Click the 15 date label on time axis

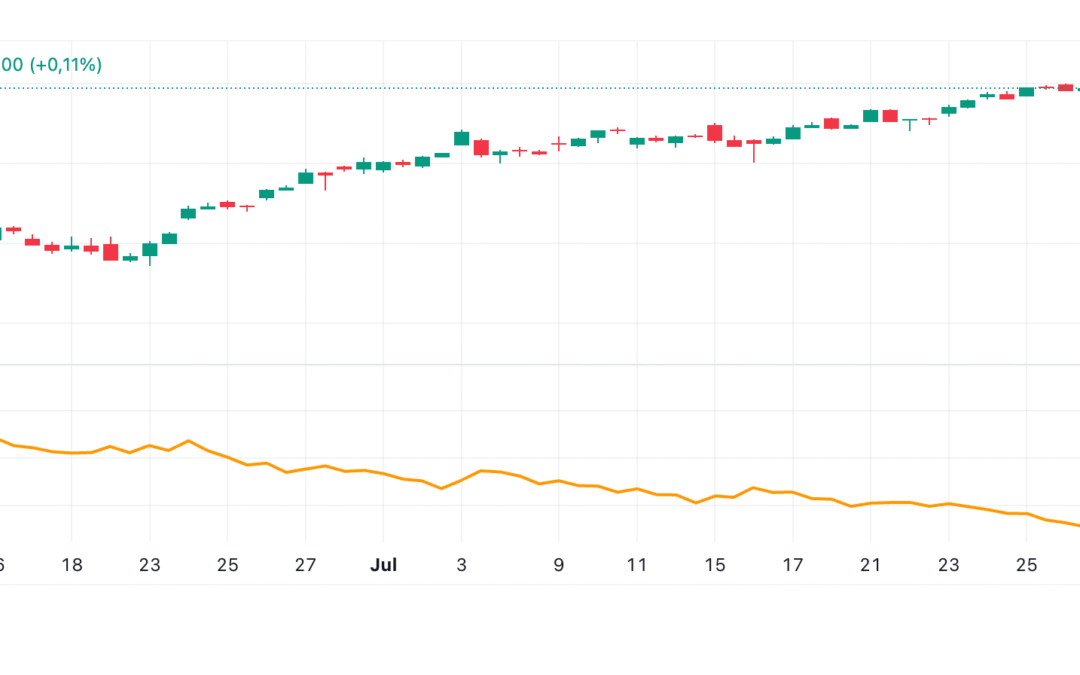715,565
